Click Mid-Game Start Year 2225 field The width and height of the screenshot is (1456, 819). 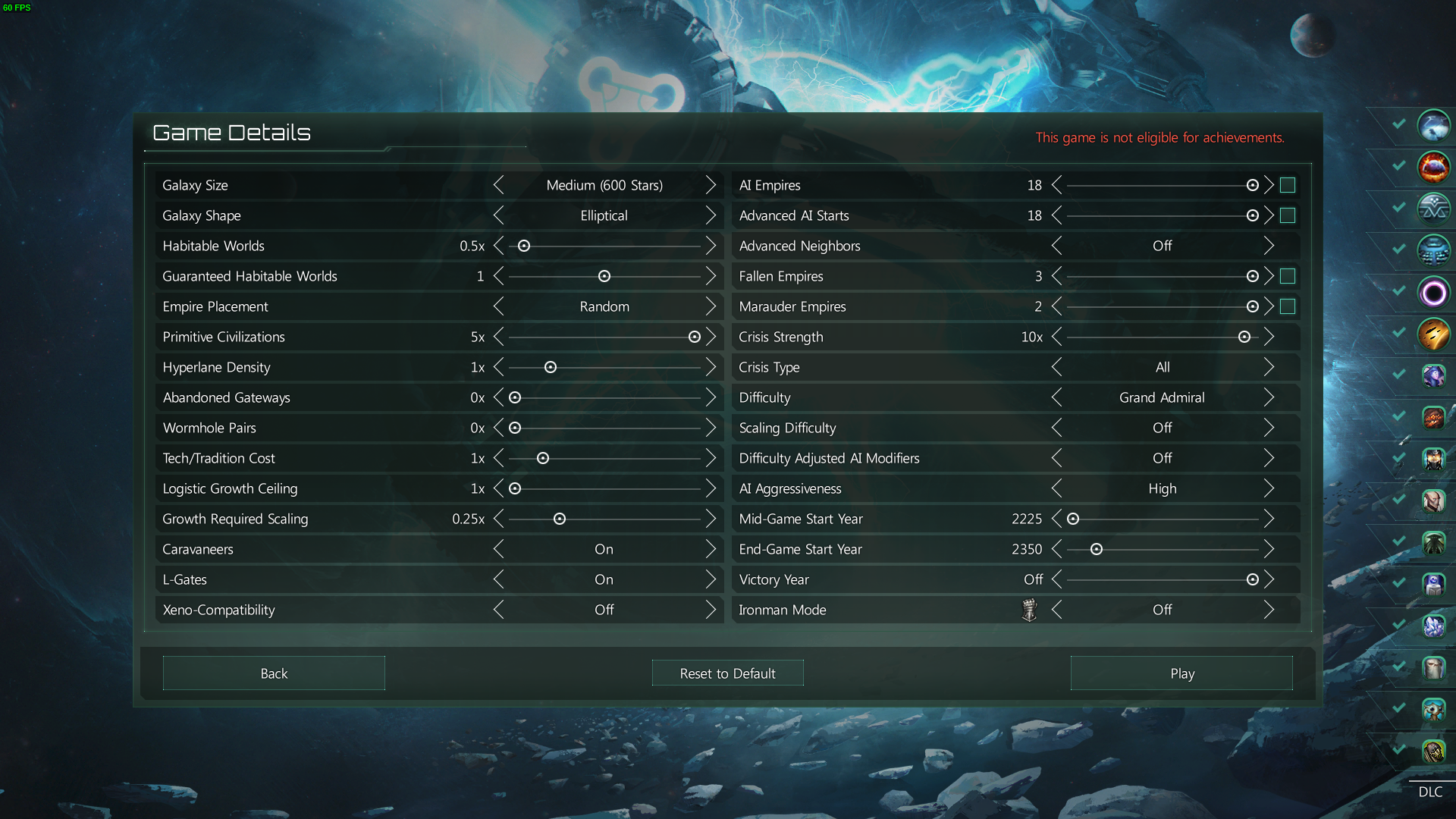pyautogui.click(x=1025, y=518)
